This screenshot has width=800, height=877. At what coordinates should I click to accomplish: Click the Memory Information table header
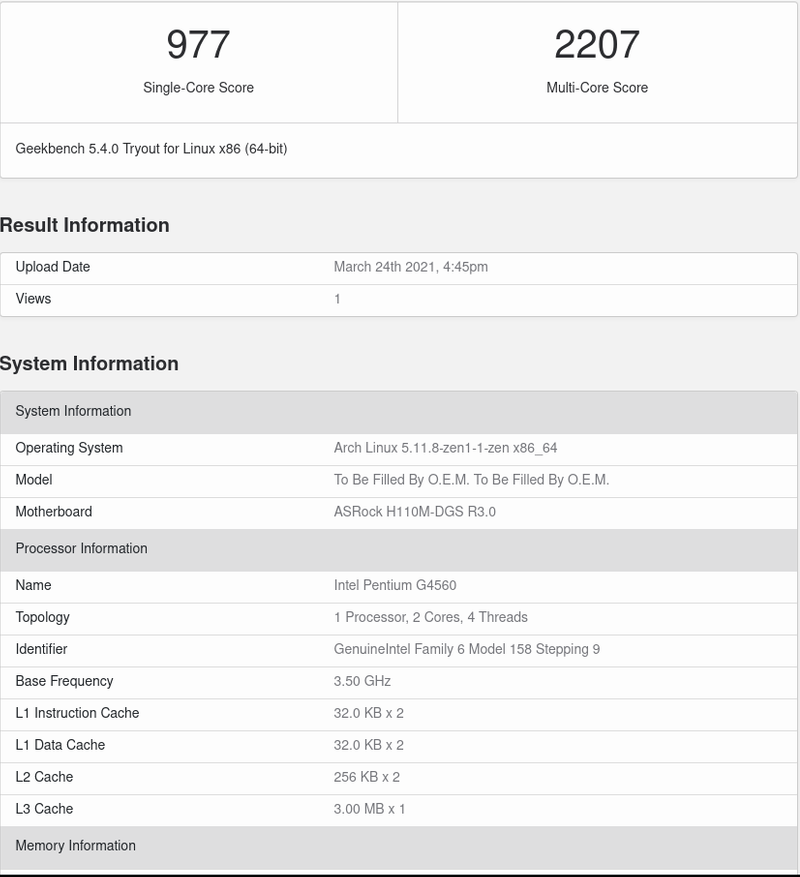[x=75, y=846]
